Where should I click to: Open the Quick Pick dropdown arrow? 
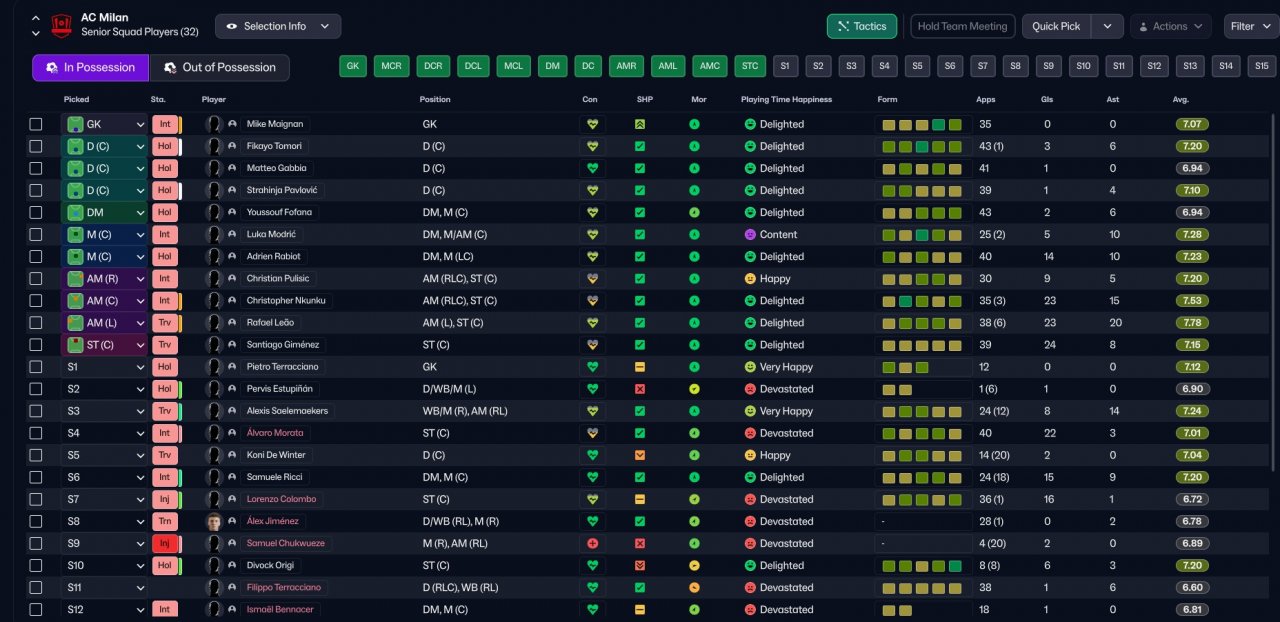click(x=1107, y=26)
